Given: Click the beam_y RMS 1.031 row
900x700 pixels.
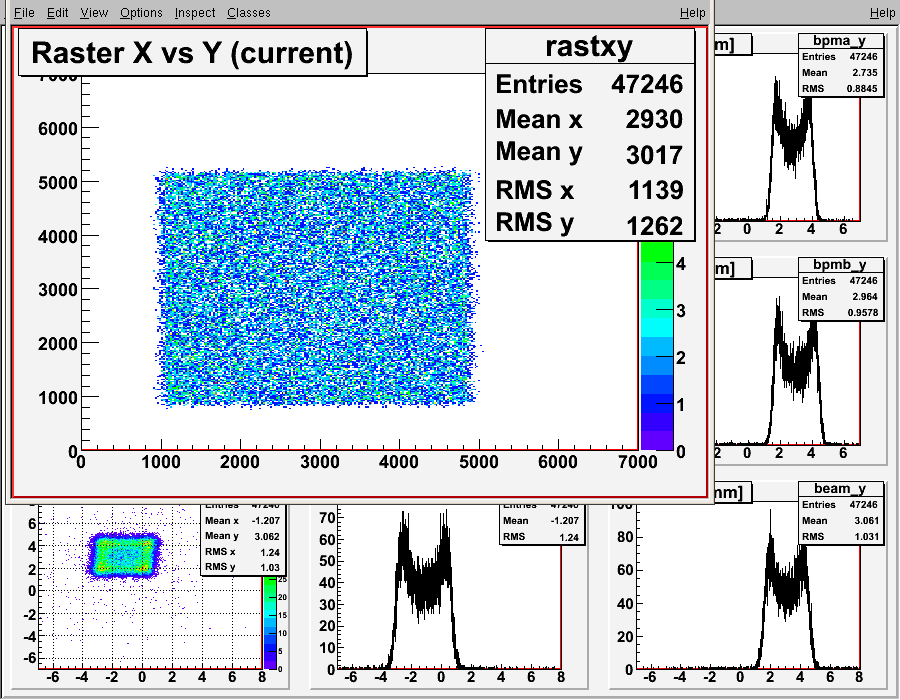Looking at the screenshot, I should pos(840,536).
